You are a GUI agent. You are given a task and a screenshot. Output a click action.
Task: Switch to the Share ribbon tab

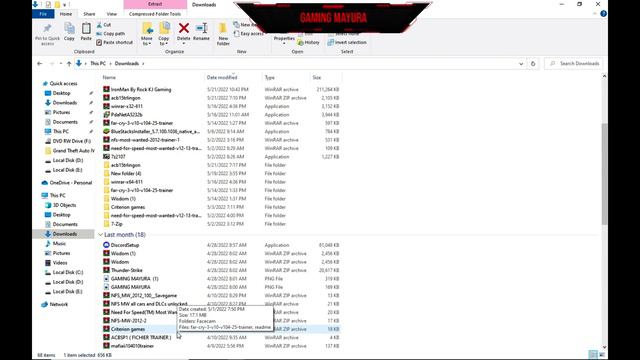tap(89, 14)
